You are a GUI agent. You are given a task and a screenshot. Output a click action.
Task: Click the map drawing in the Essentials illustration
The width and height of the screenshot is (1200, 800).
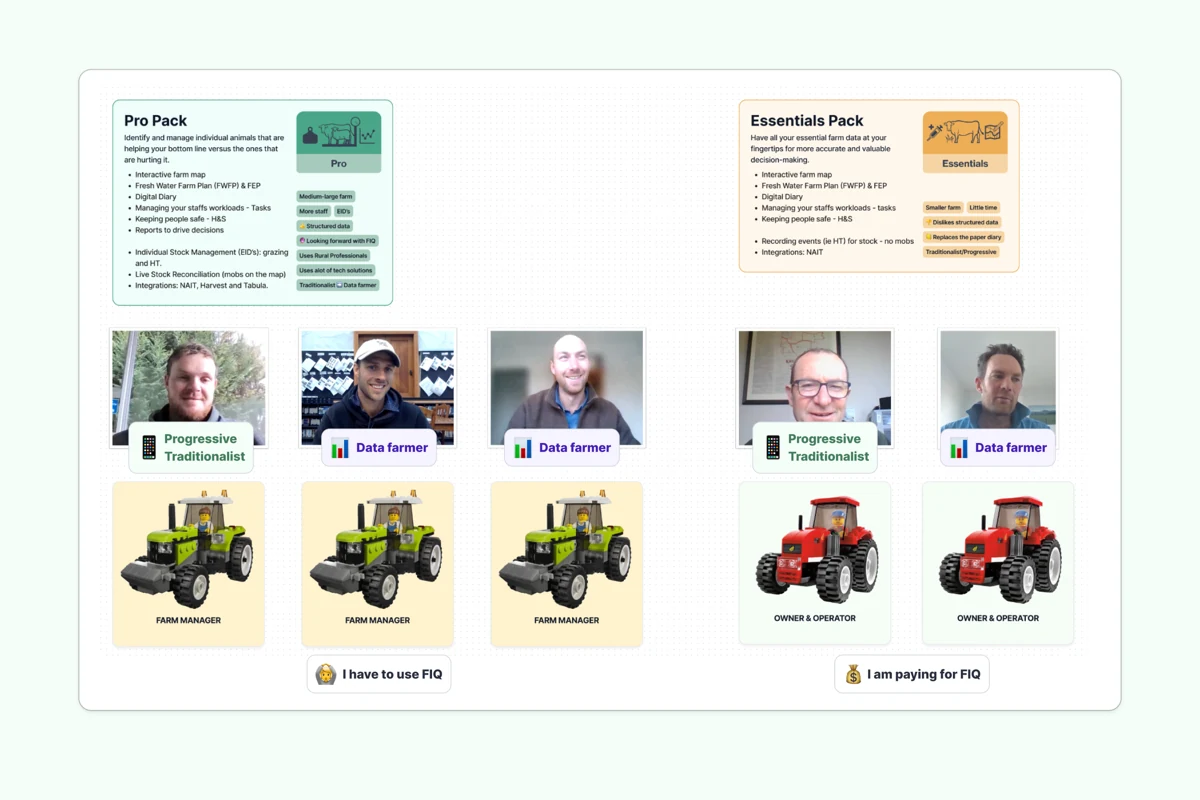(x=992, y=131)
